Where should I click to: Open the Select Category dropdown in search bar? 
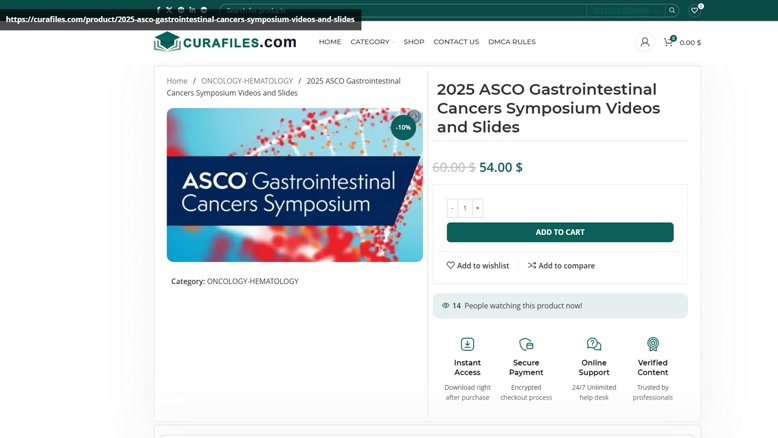click(x=626, y=10)
